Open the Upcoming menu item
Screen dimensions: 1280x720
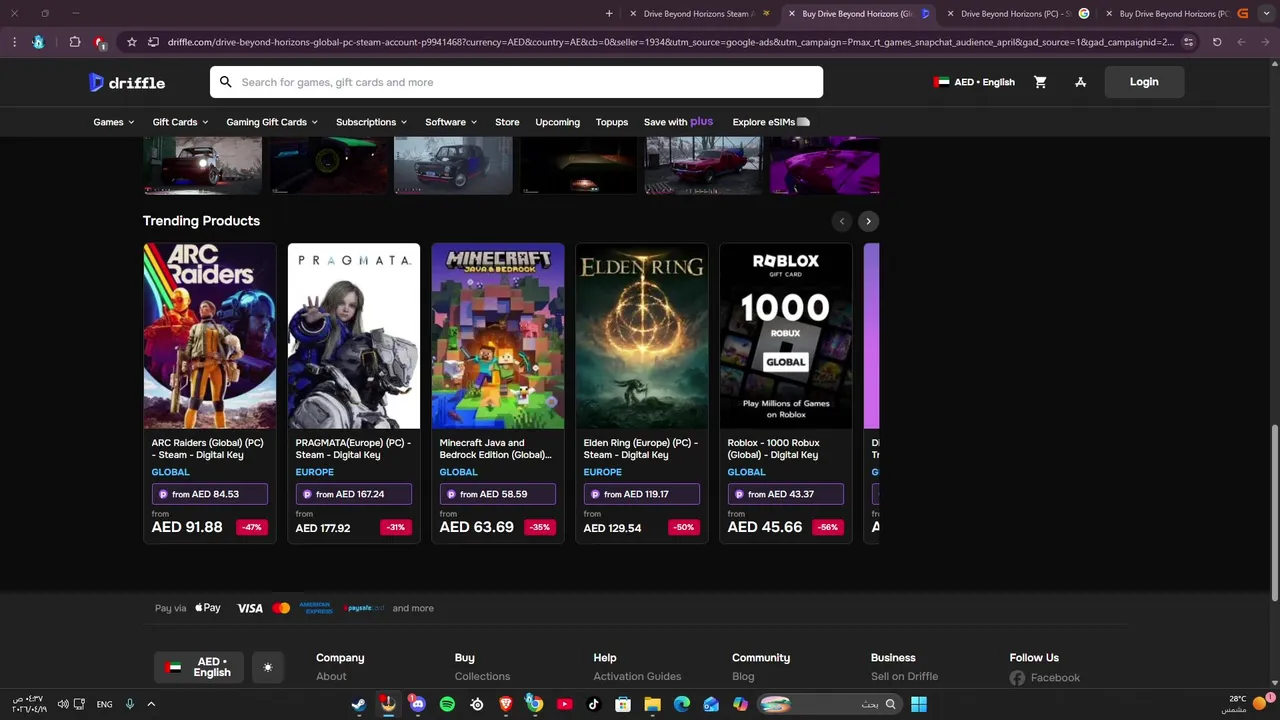click(x=557, y=122)
